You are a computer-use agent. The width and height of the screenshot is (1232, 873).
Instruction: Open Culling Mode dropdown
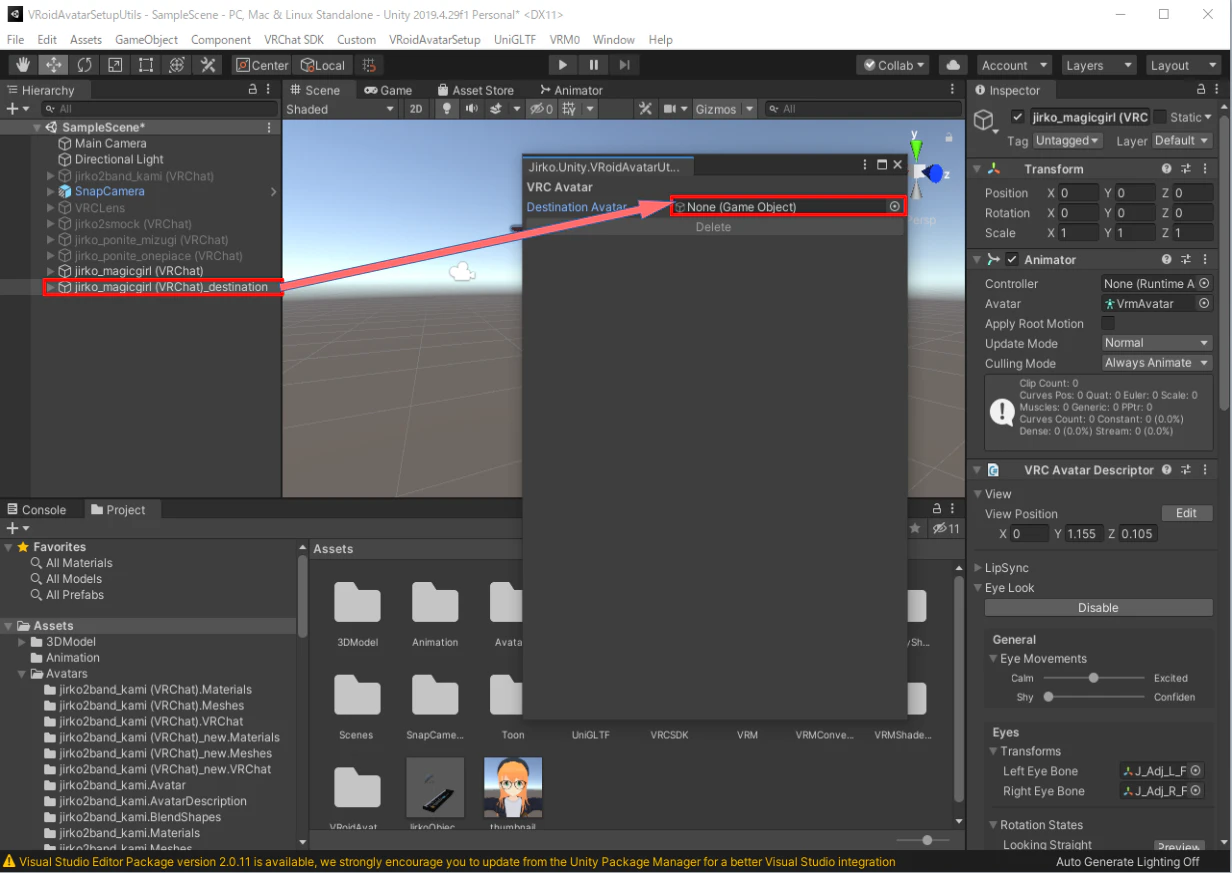point(1157,363)
